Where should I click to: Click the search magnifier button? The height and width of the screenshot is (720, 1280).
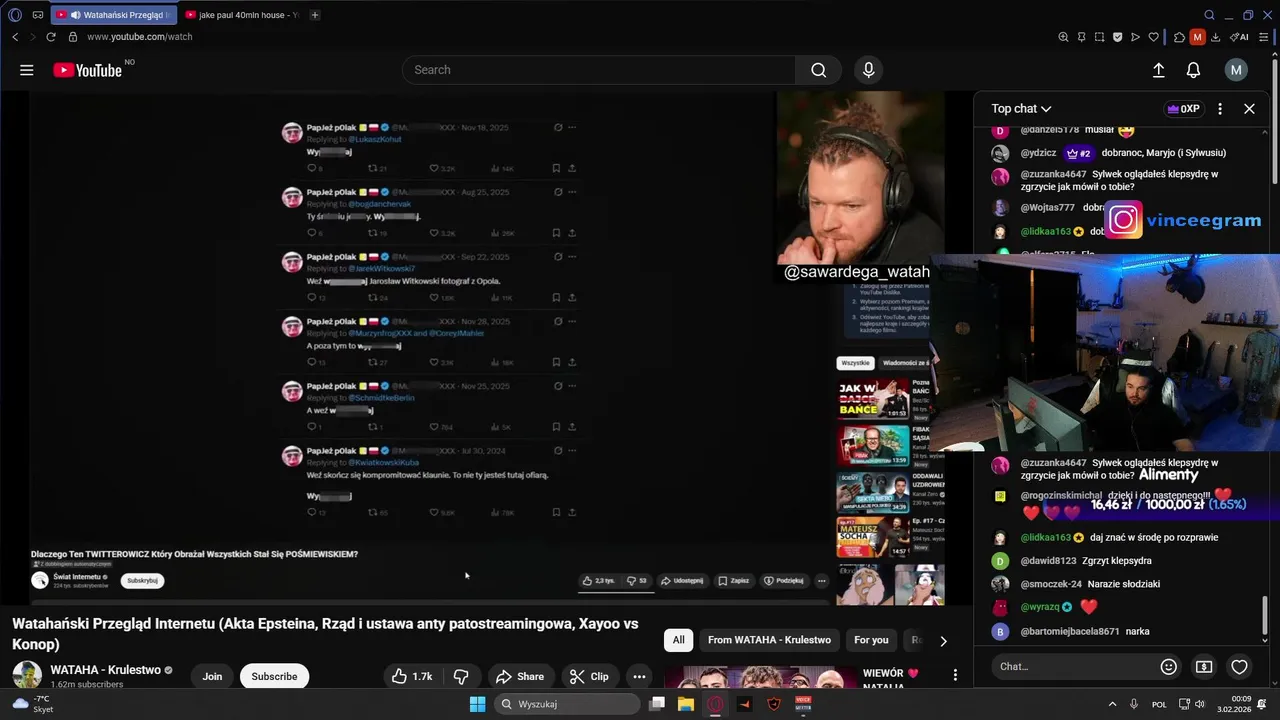818,70
